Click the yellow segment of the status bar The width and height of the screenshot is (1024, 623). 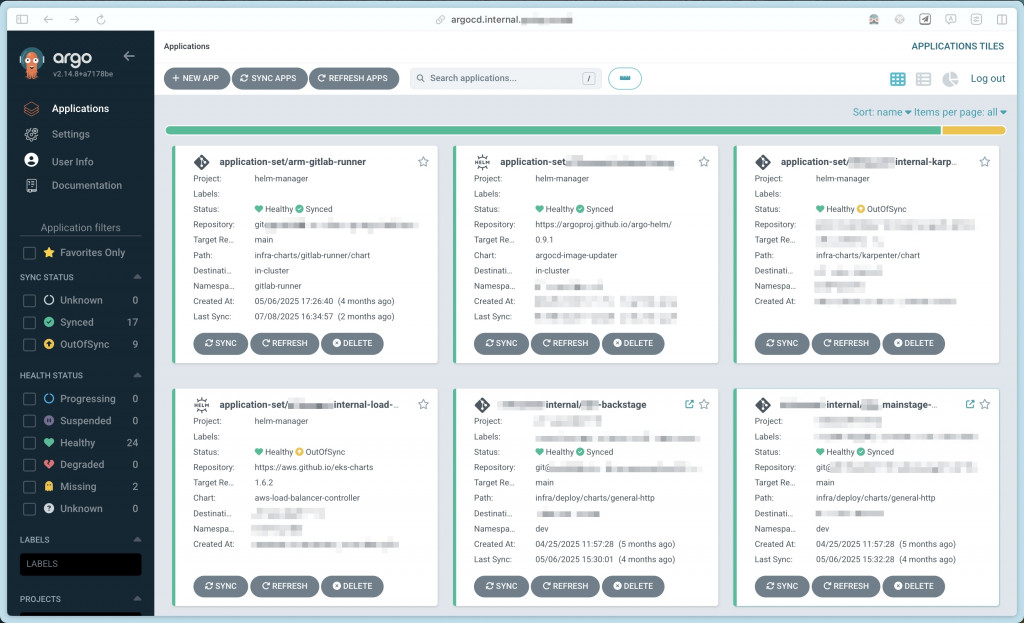click(x=973, y=131)
